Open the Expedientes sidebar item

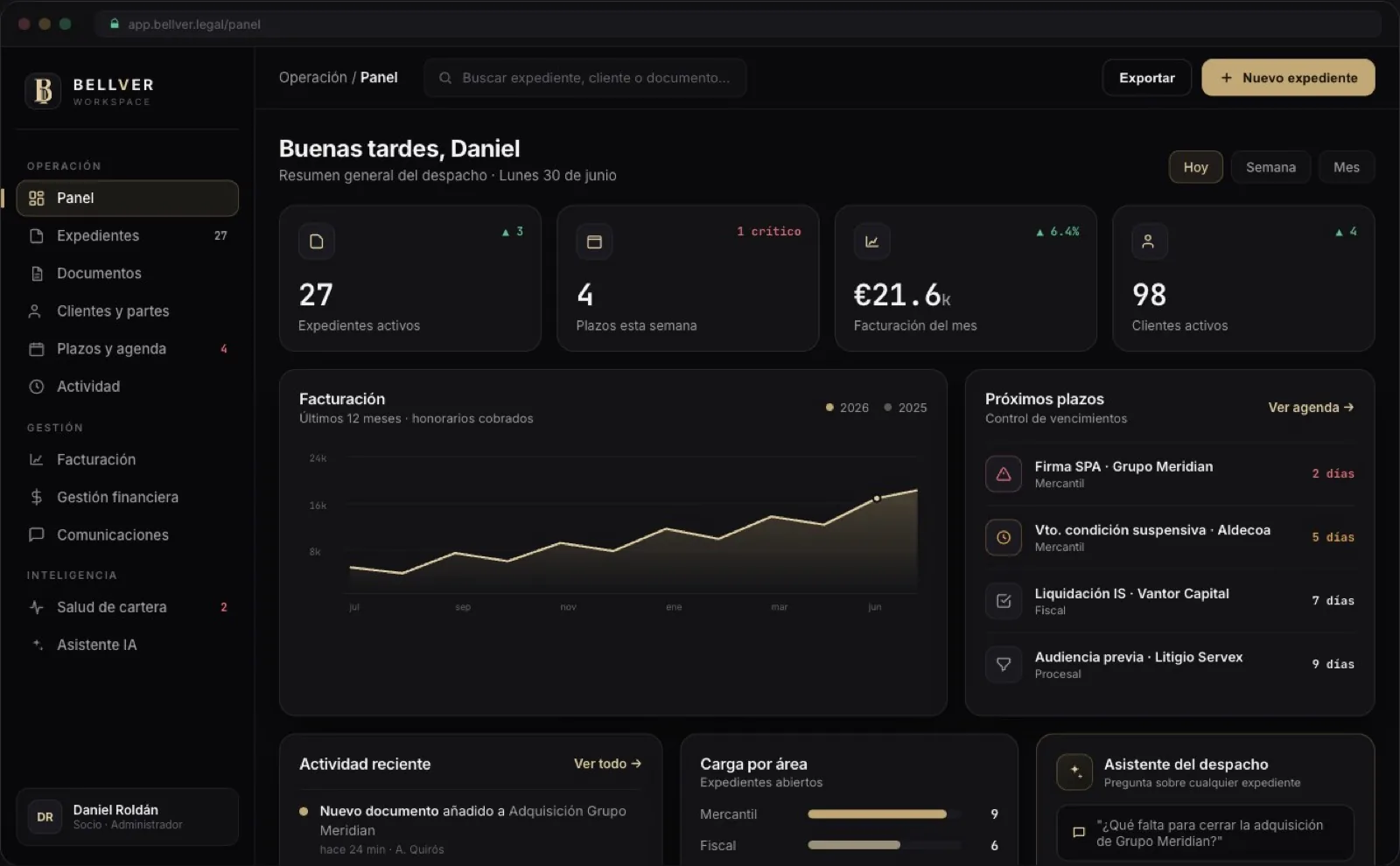click(128, 235)
